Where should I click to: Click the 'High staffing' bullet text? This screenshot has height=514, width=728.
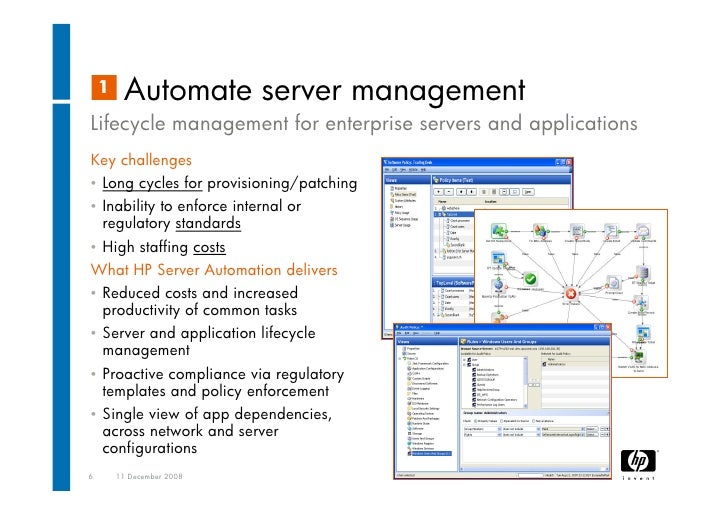tap(145, 247)
